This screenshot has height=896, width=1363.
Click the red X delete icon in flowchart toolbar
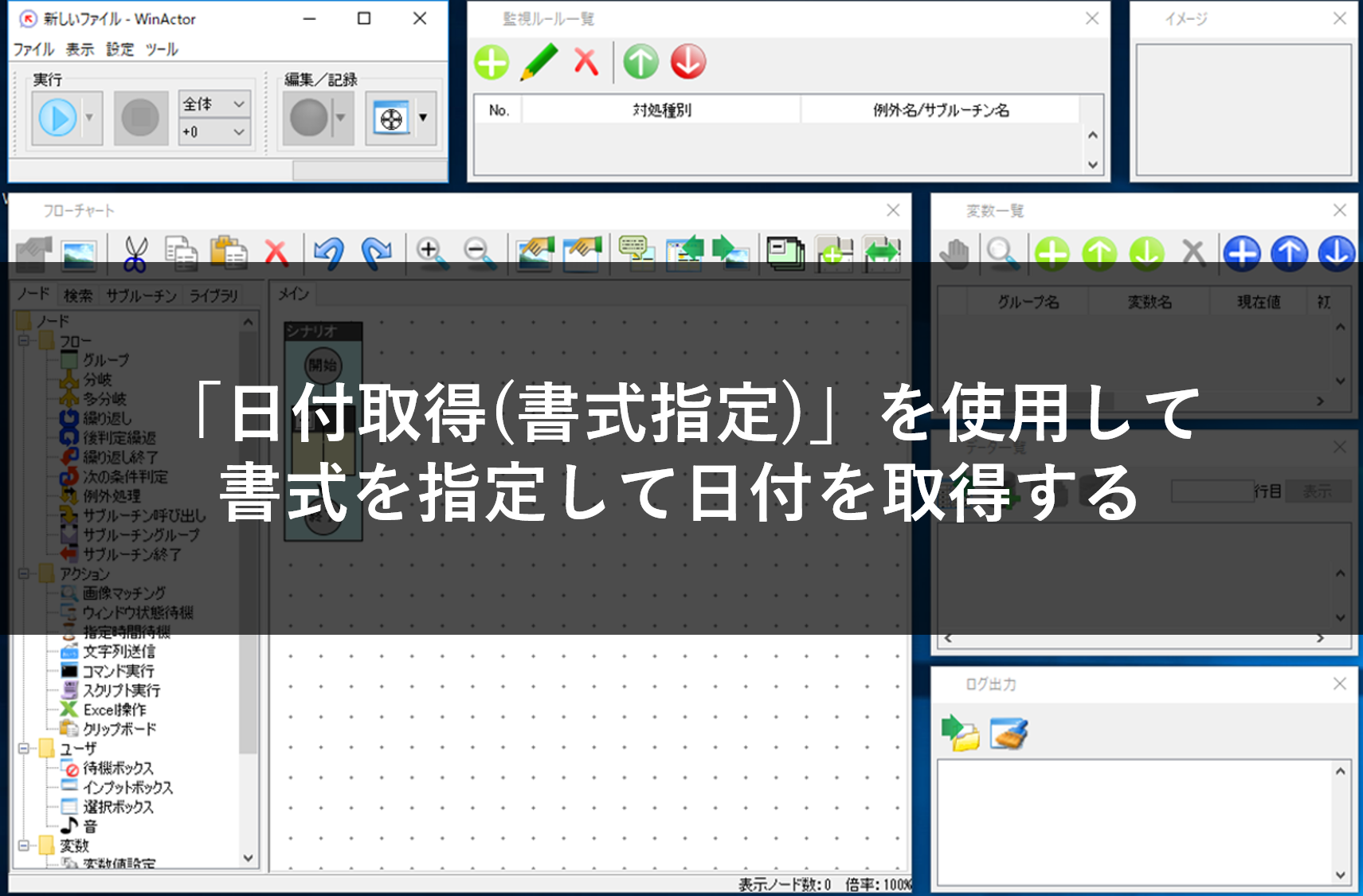pyautogui.click(x=276, y=253)
